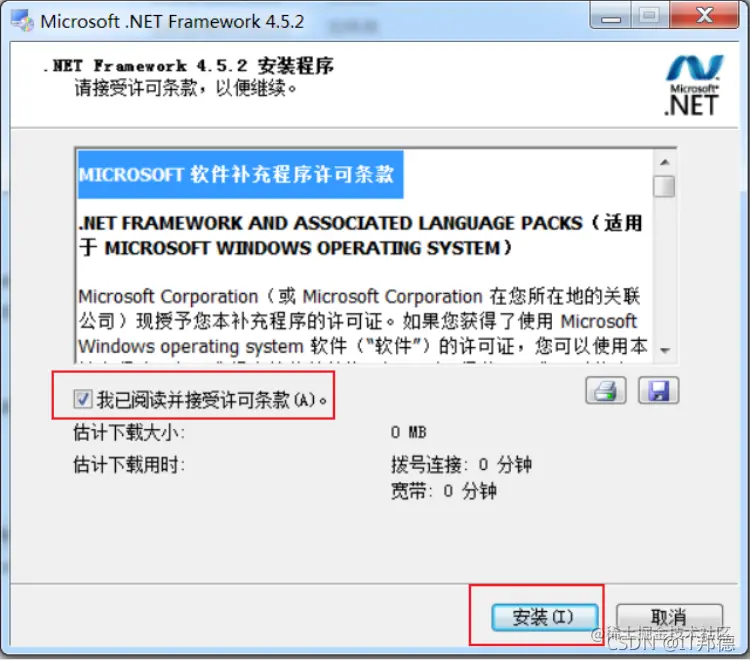Screen dimensions: 750x661
Task: Click the 我已阅读并接受许可条款(A) label text
Action: 212,399
